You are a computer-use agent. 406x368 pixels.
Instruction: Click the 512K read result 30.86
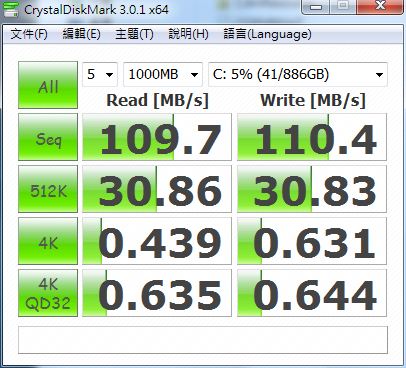point(157,189)
